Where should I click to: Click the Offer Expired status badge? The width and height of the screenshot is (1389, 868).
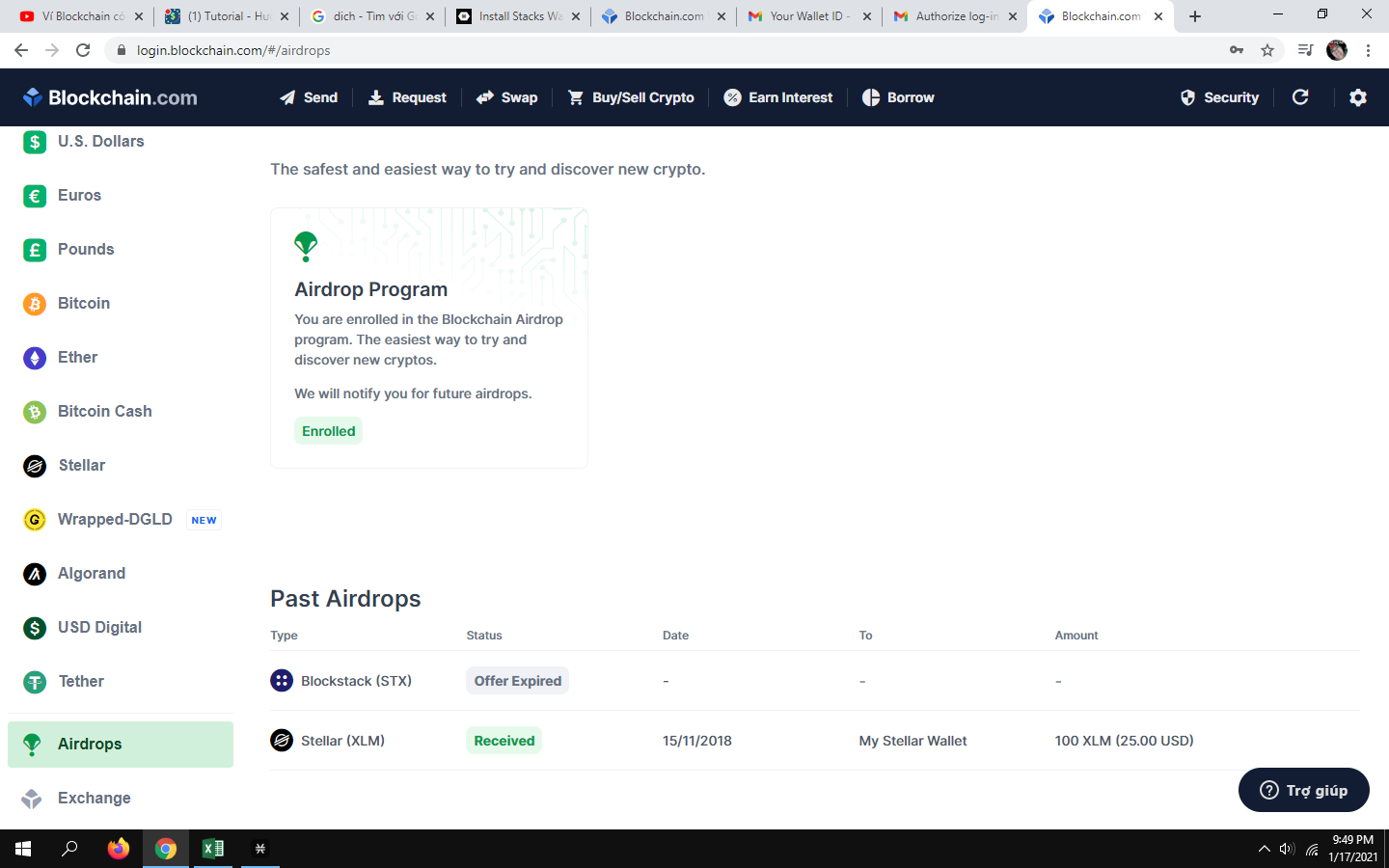click(x=518, y=681)
